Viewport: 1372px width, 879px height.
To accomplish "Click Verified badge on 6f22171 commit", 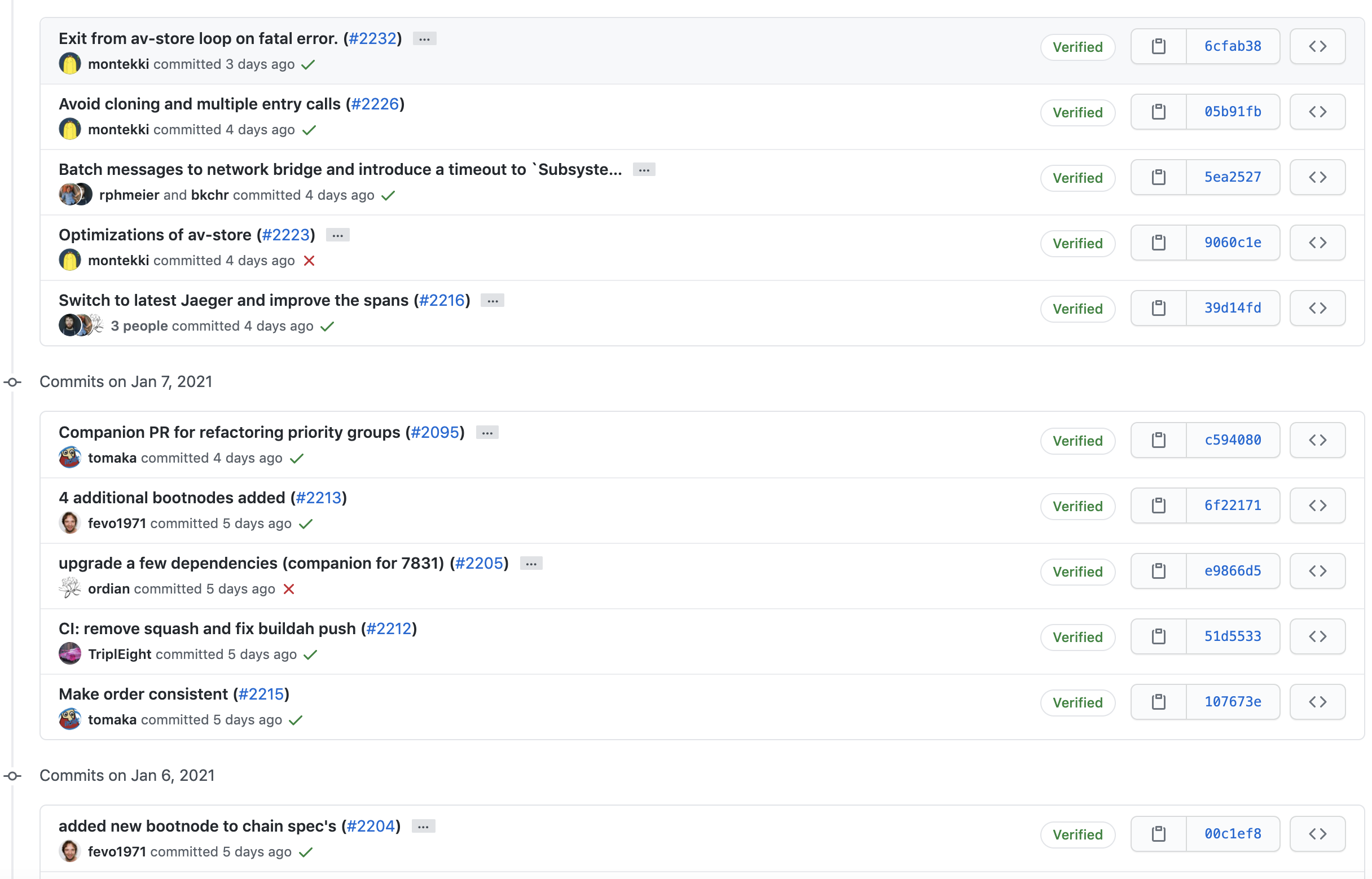I will coord(1077,506).
